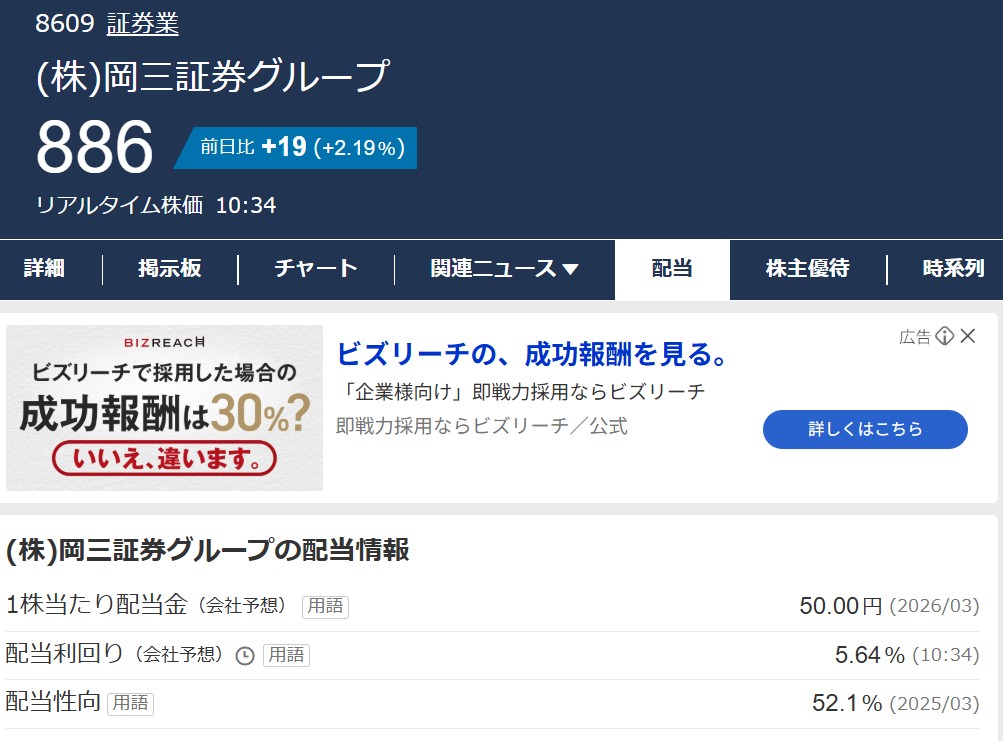1003x741 pixels.
Task: Open 用語 glossary for 1株当たり配当金
Action: 325,606
